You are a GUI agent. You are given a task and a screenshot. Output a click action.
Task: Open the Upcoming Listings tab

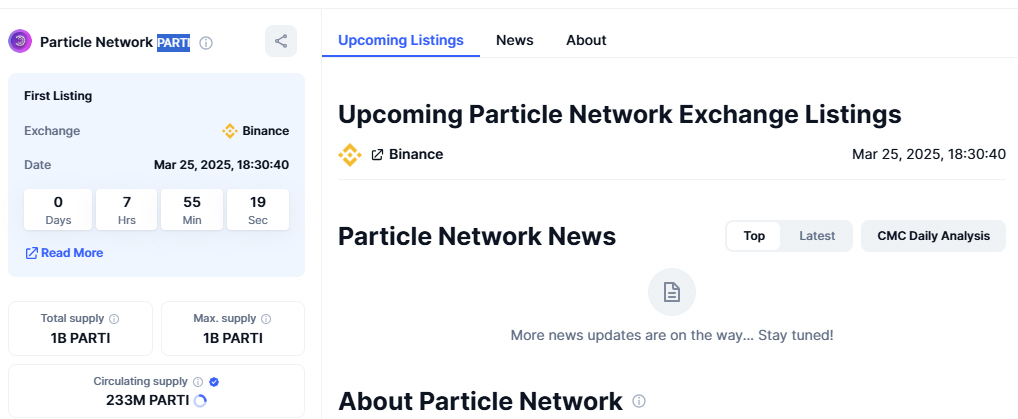pos(401,40)
